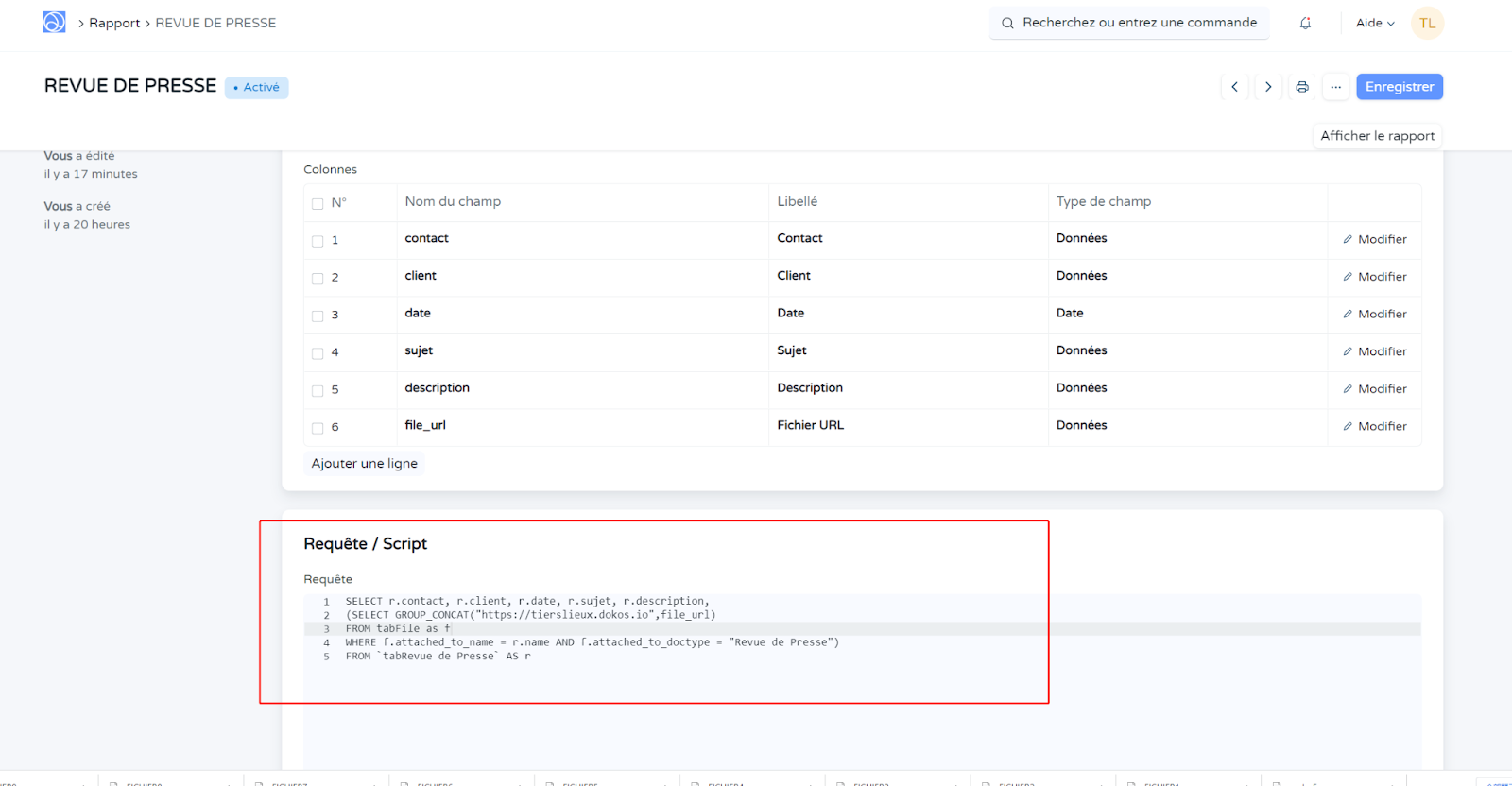Image resolution: width=1512 pixels, height=786 pixels.
Task: Edit the file_url row via its Modifier pencil
Action: click(1375, 427)
